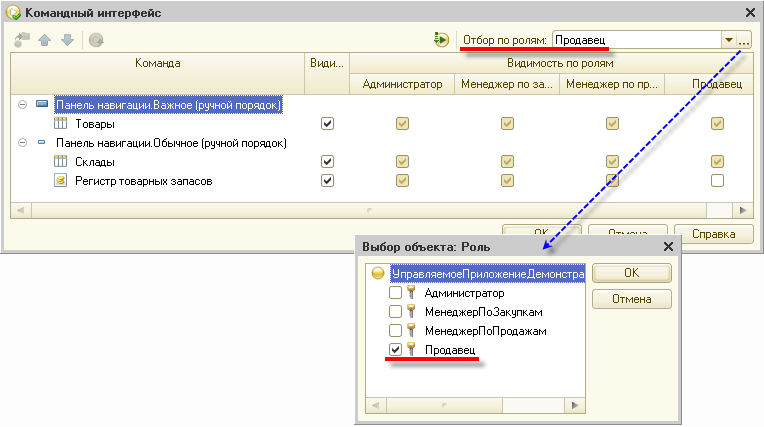This screenshot has width=764, height=427.
Task: Toggle general visibility checkbox for Товары
Action: (327, 123)
